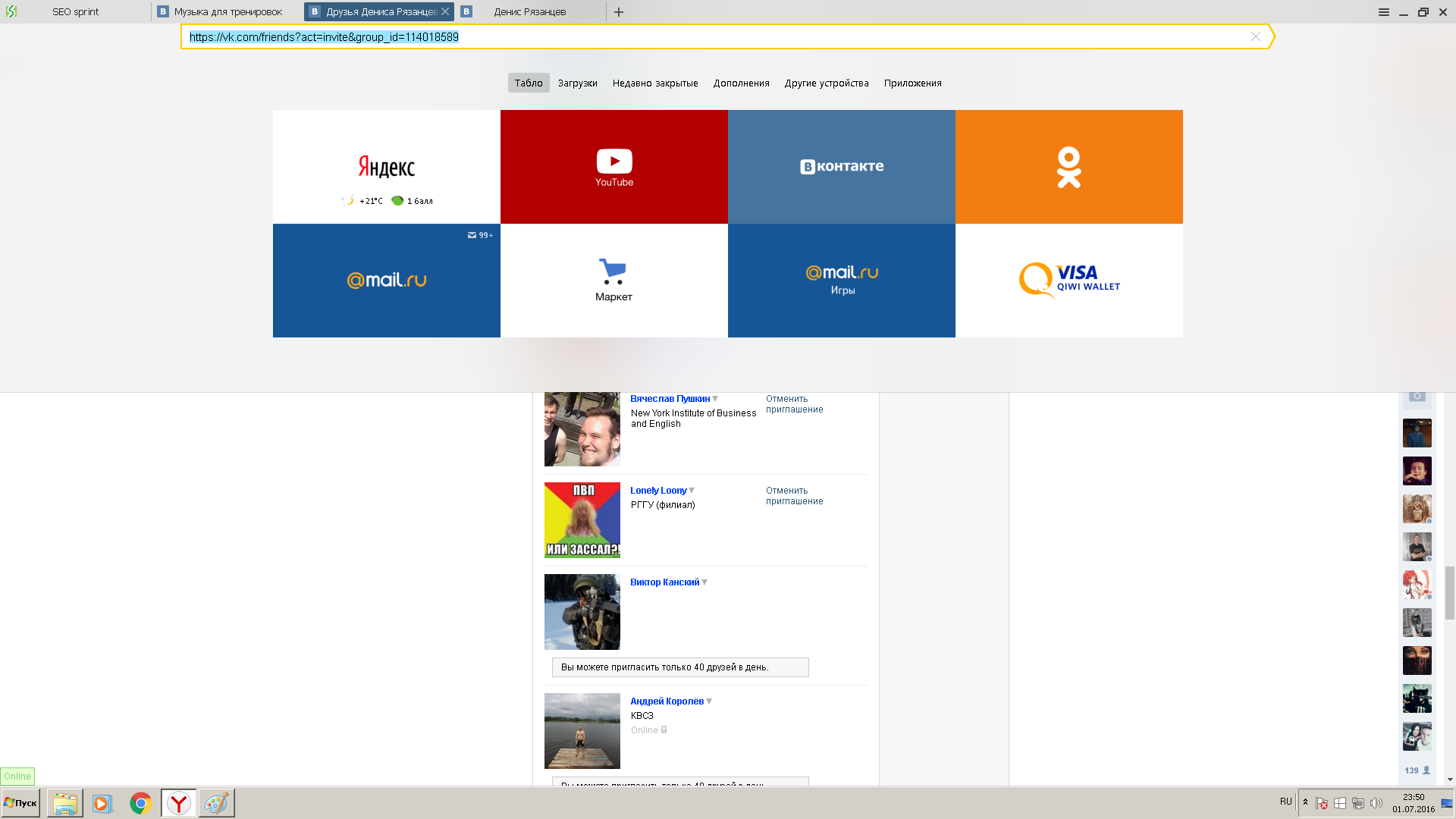Open Вячеслав Пушкин profile link
Screen dimensions: 1456x819
(670, 399)
